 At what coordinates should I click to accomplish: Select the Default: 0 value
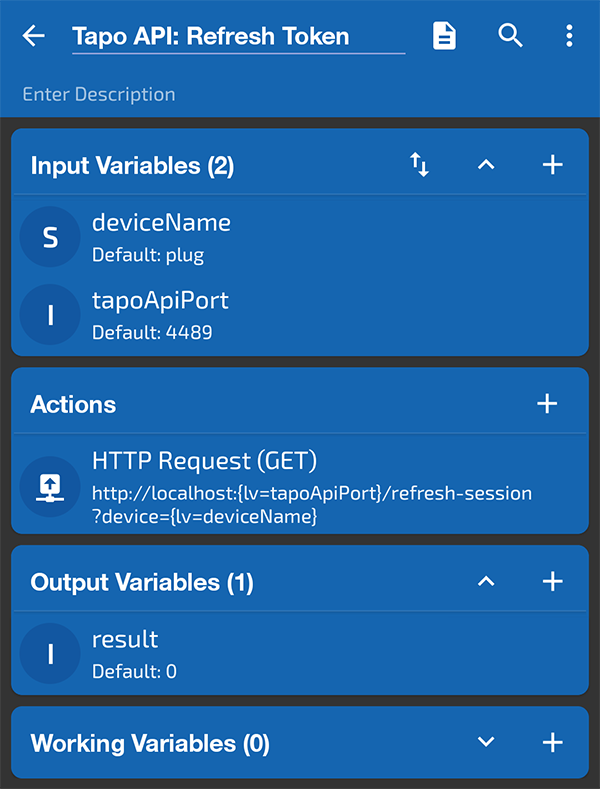(x=134, y=672)
